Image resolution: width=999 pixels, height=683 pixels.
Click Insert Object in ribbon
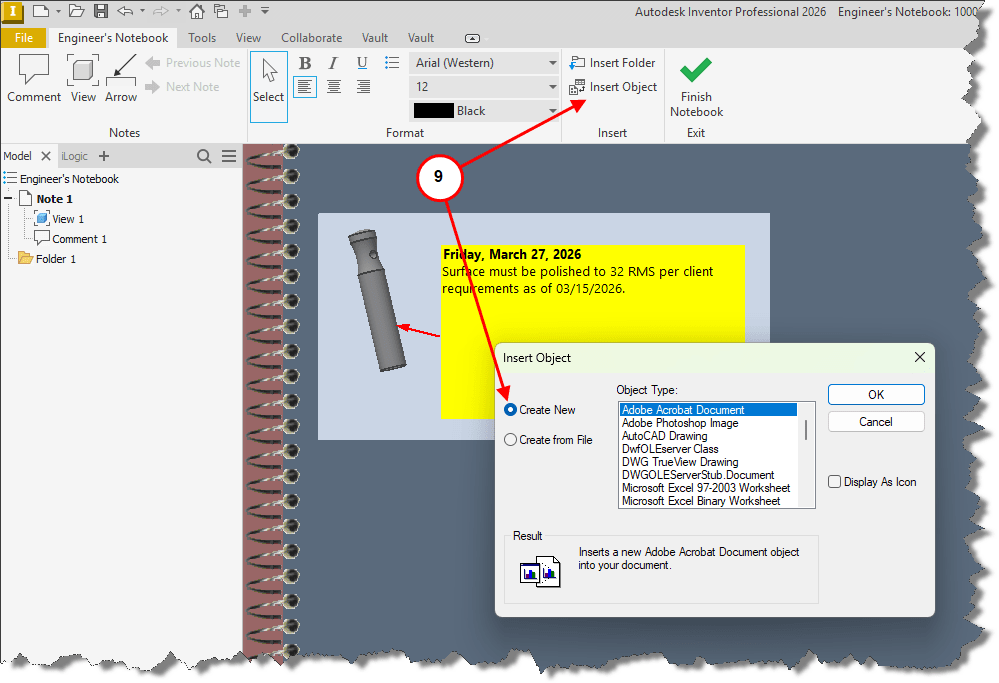(613, 87)
